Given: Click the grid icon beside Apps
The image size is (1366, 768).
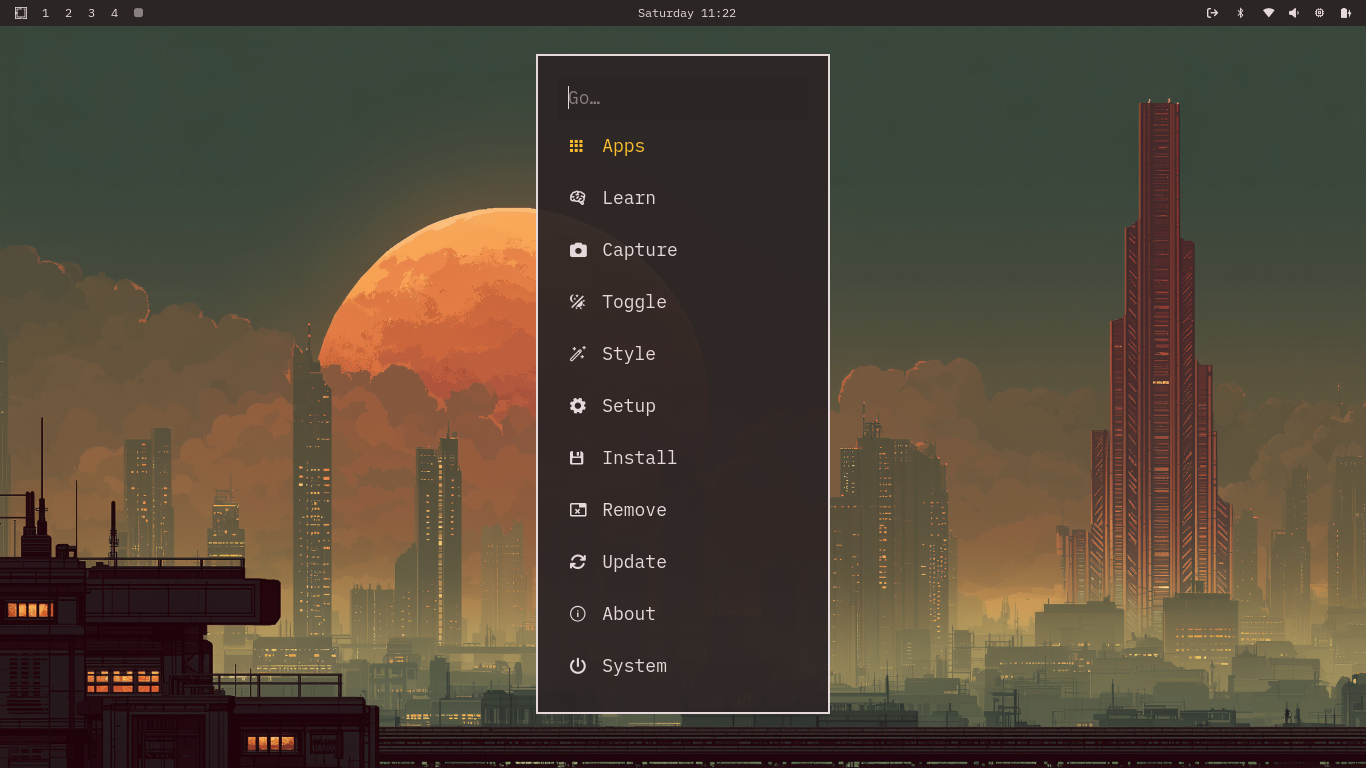Looking at the screenshot, I should (x=576, y=146).
